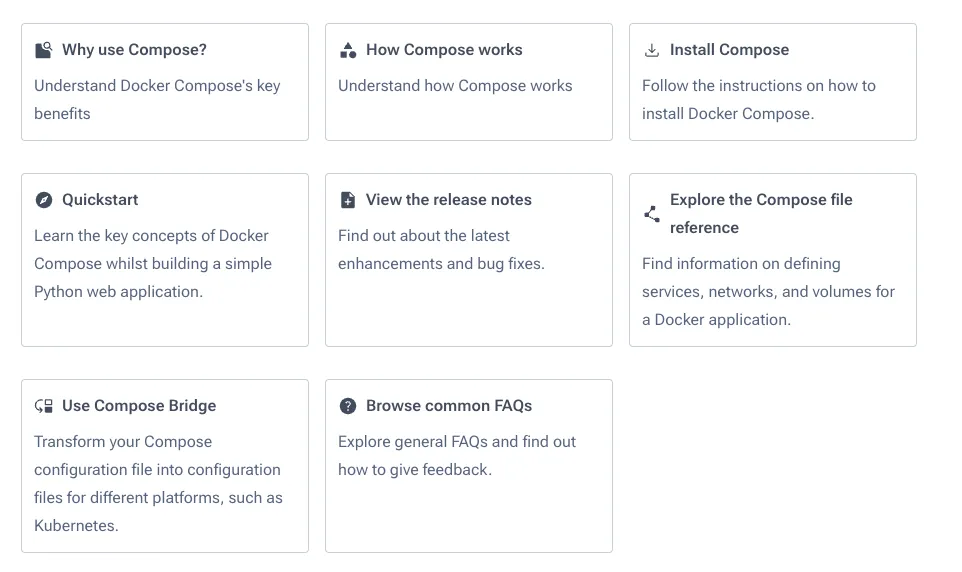Click the Kubernetes configuration description text

[158, 484]
